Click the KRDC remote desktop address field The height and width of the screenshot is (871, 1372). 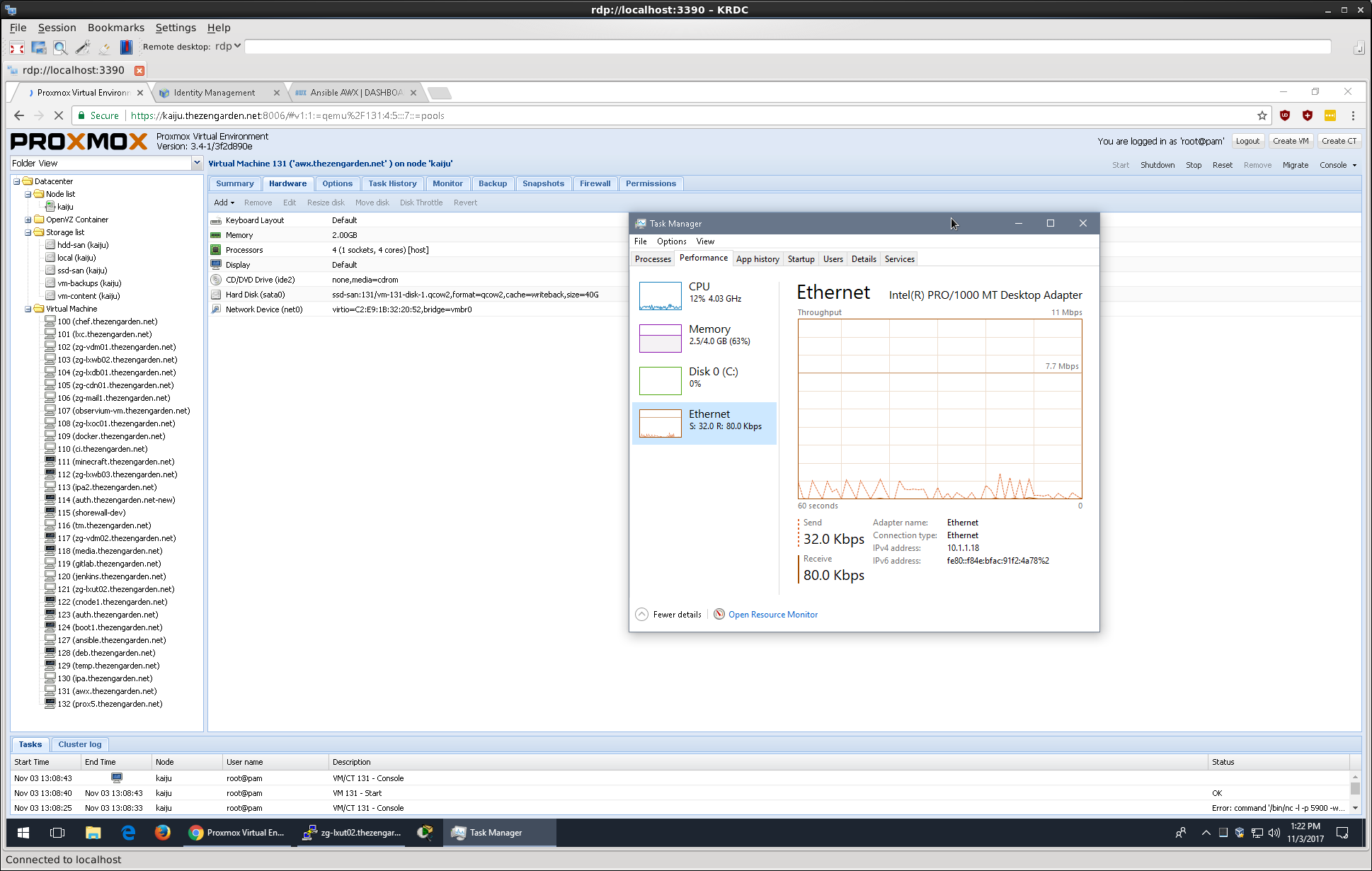tap(787, 47)
